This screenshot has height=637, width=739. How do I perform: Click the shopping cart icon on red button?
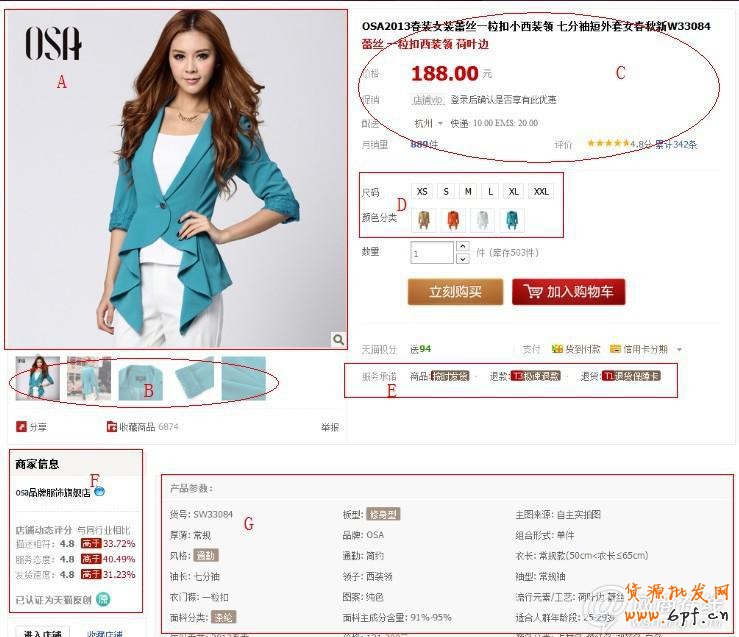[x=534, y=292]
